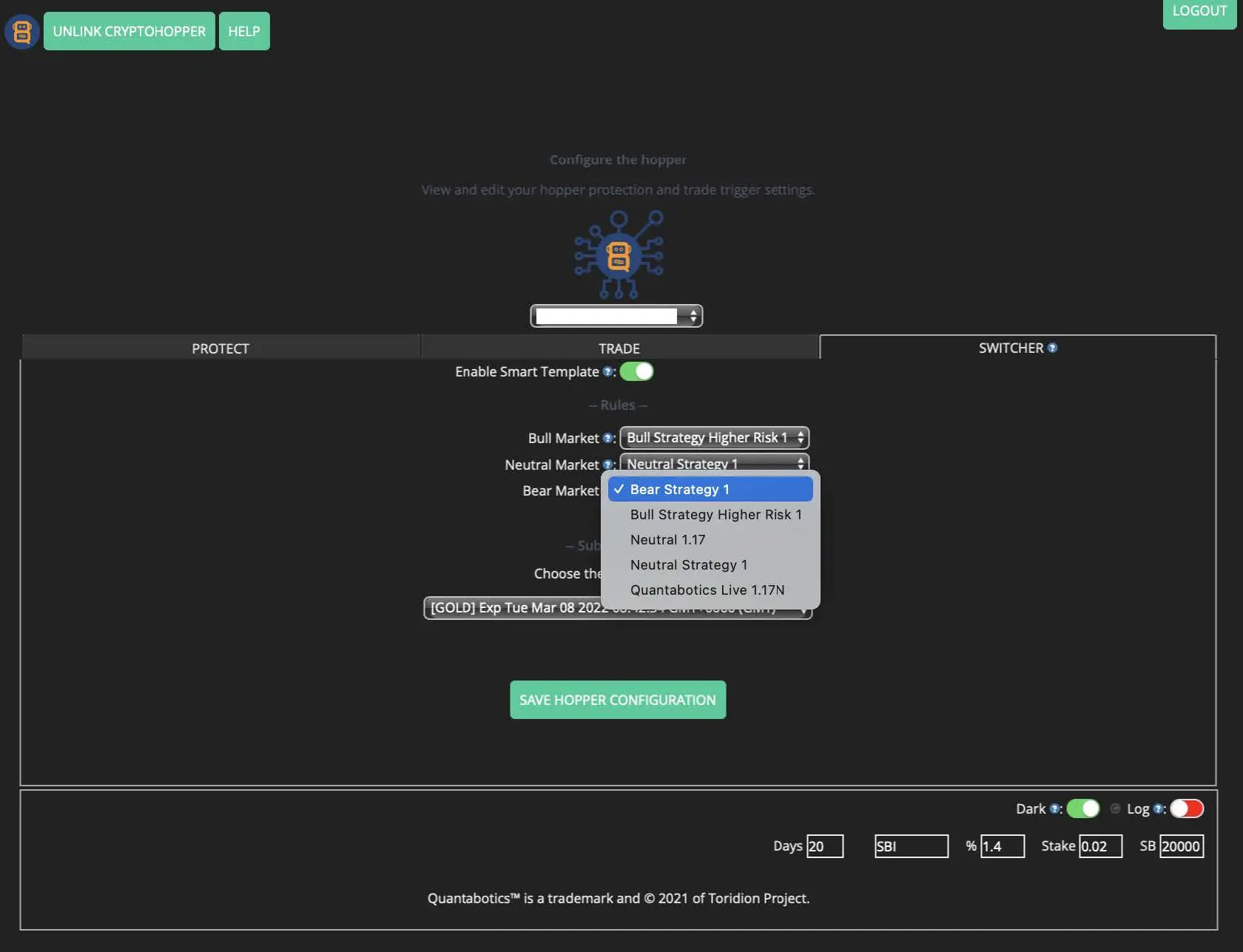The height and width of the screenshot is (952, 1243).
Task: Click the Quantabotics trademark footer text
Action: [x=619, y=898]
